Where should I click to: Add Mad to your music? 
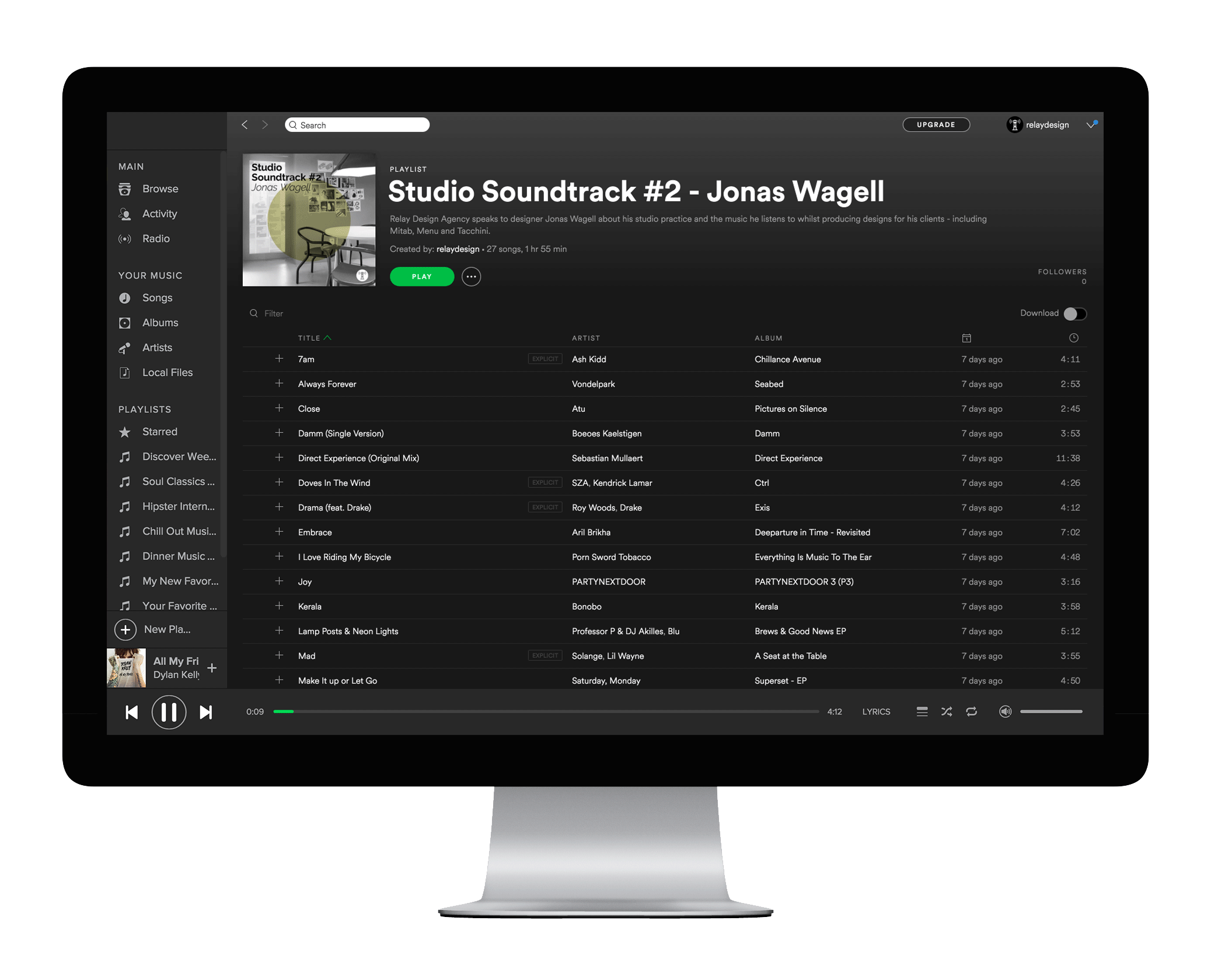point(279,656)
